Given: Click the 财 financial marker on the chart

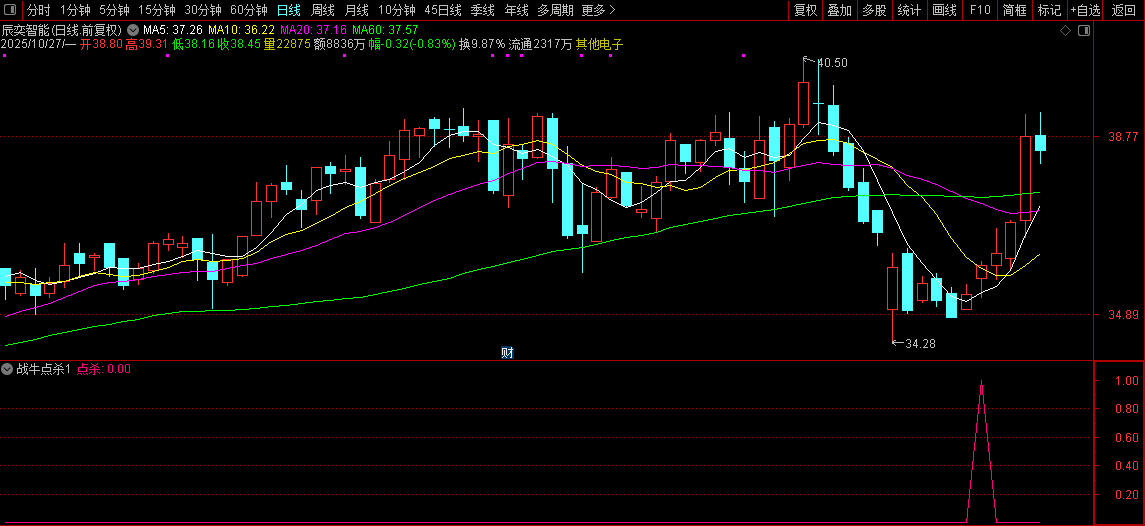Looking at the screenshot, I should click(507, 353).
